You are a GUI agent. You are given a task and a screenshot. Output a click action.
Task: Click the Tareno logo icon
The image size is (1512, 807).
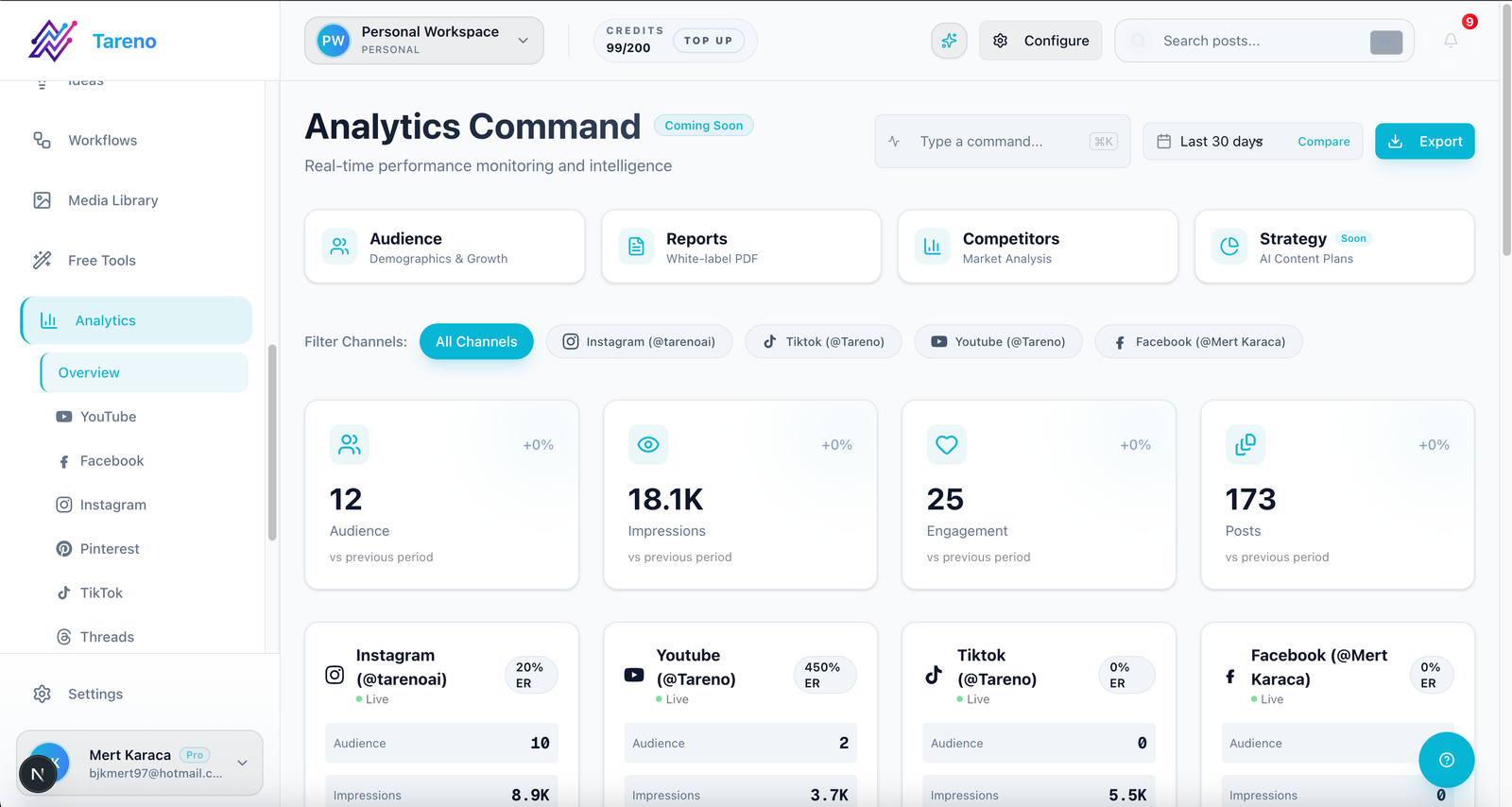[x=53, y=41]
